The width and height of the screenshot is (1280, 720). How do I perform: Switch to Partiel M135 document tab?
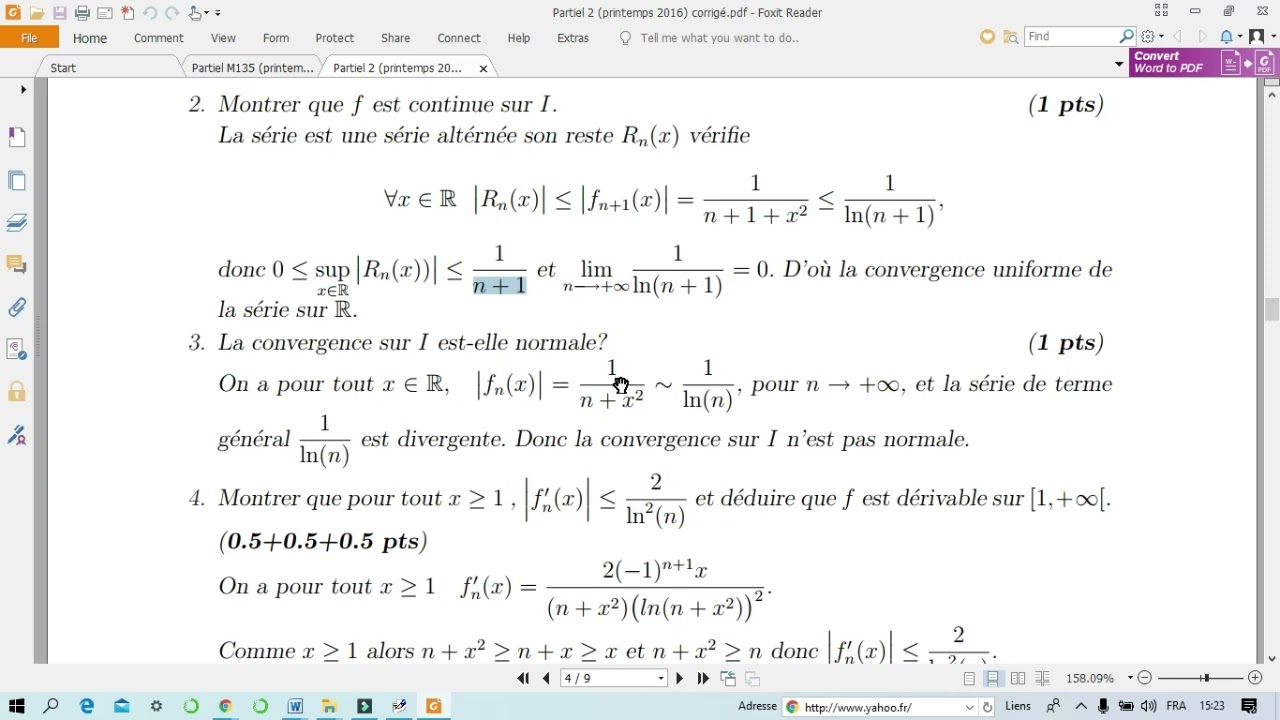pos(252,68)
